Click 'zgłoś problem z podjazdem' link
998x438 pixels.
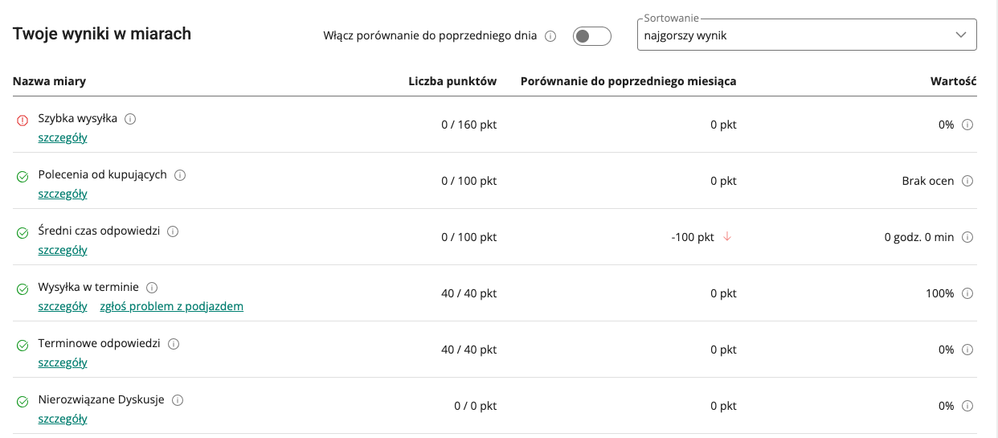click(171, 306)
